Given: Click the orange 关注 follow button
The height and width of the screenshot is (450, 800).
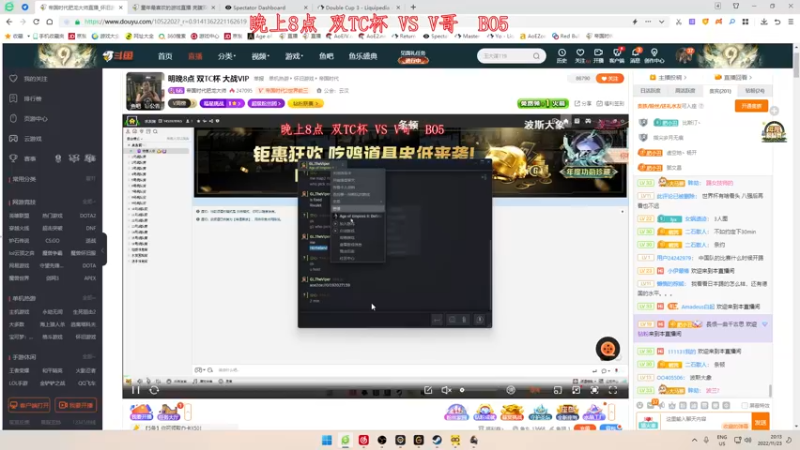Looking at the screenshot, I should click(610, 79).
